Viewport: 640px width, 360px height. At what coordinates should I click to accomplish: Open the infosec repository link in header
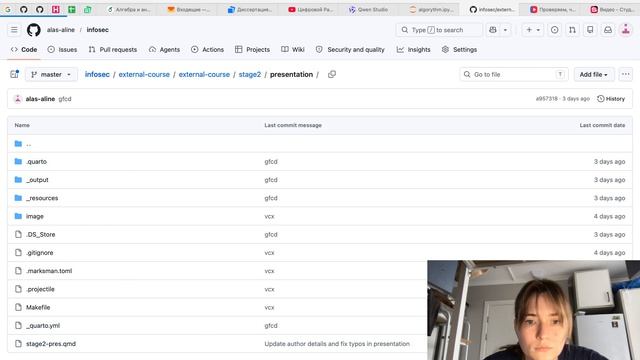pos(98,30)
